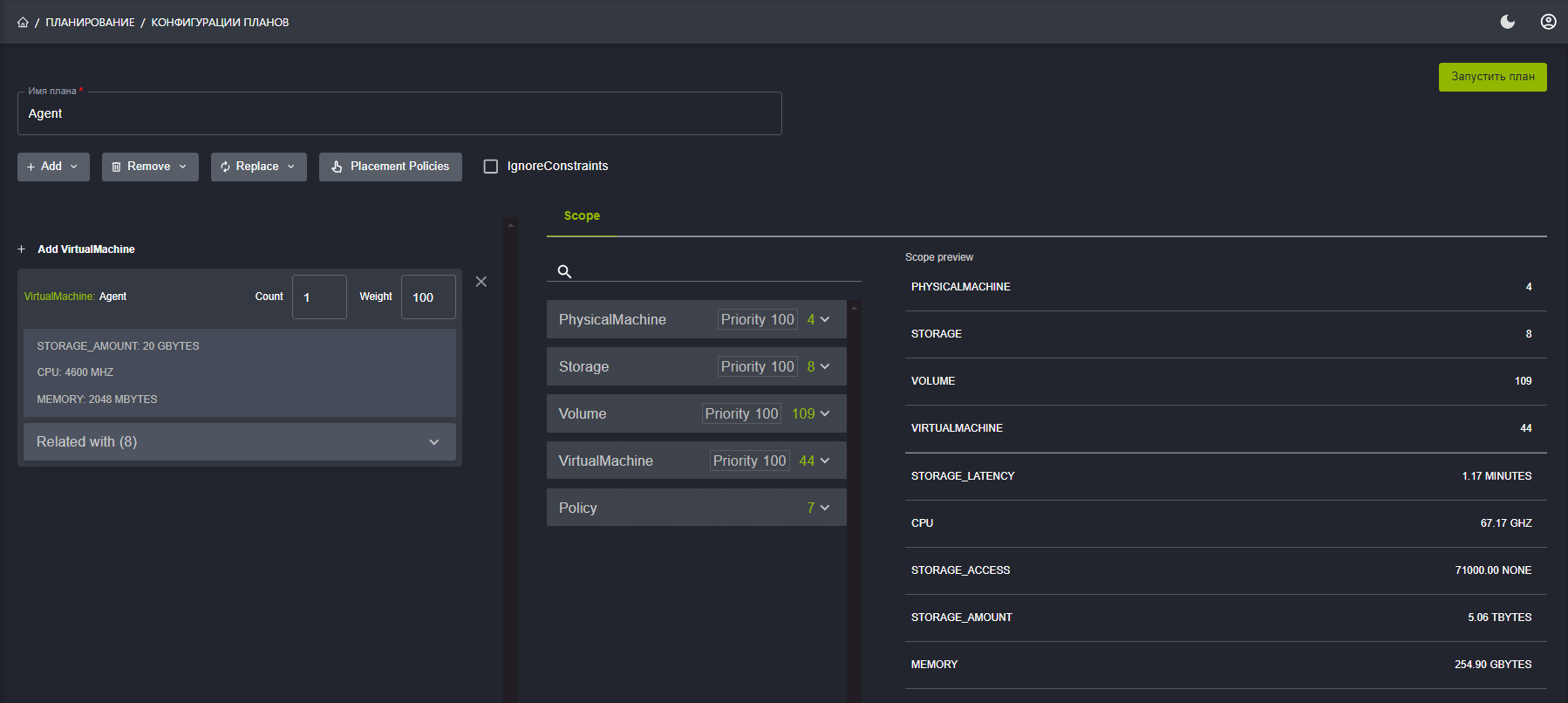Select VIRTUALMACHINE row in scope preview
This screenshot has width=1568, height=703.
pos(1226,428)
